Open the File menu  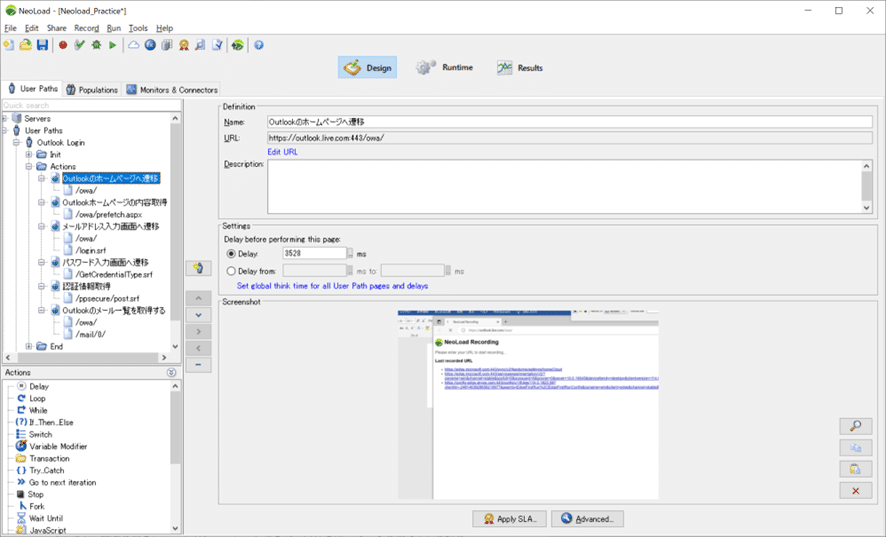10,28
